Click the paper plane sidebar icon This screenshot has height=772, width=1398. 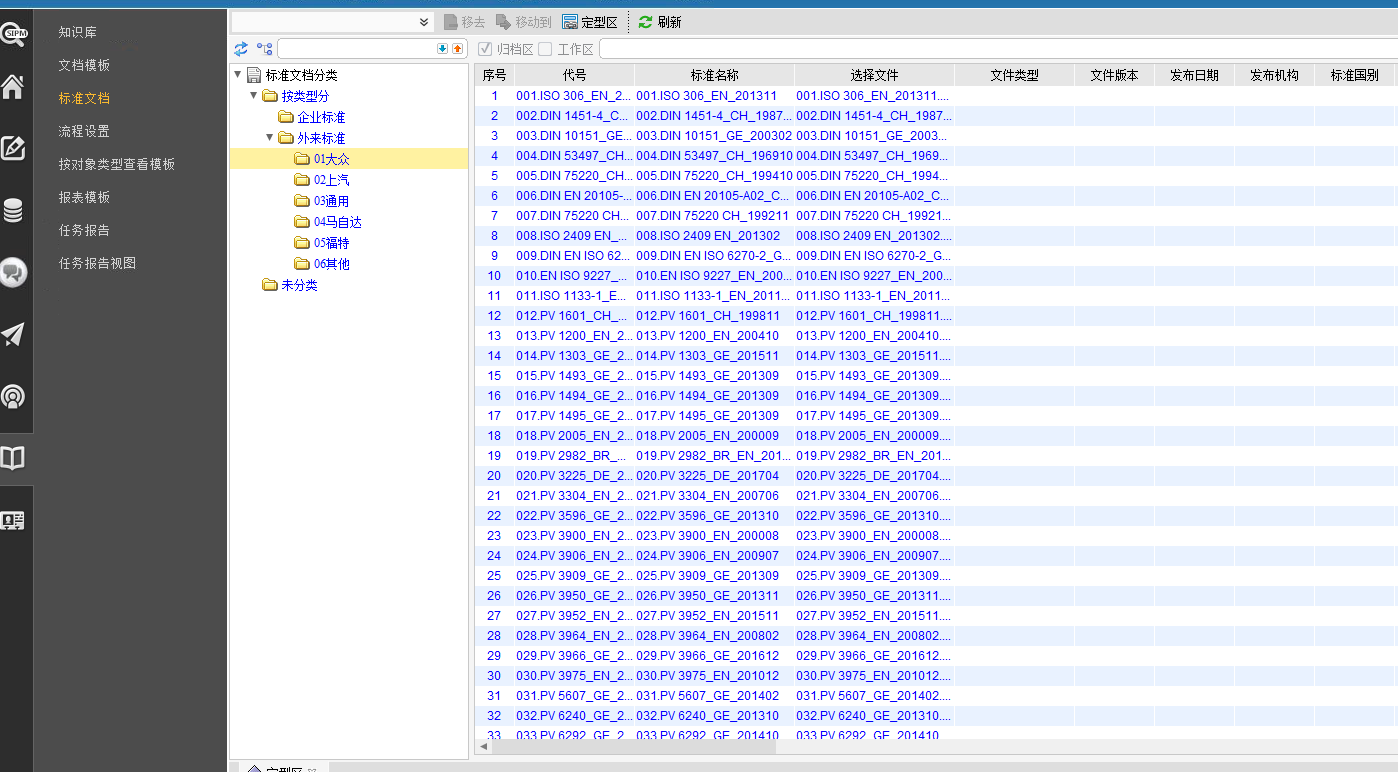click(13, 334)
